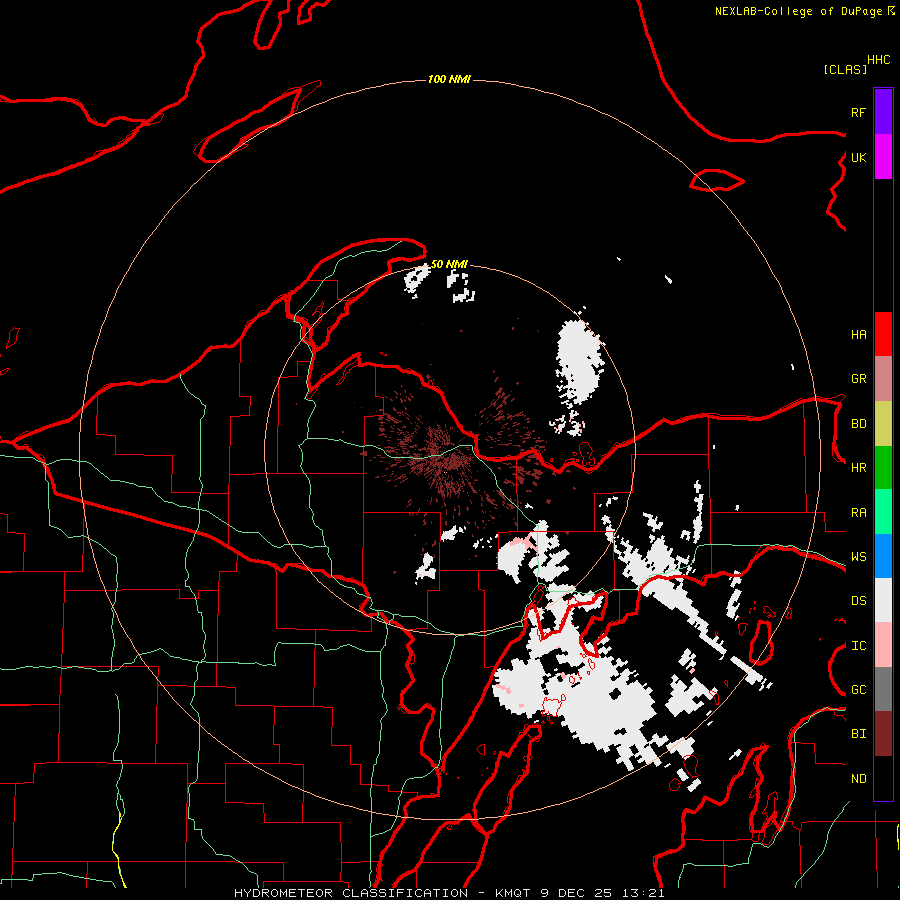Click the IC legend label
Screen dimensions: 900x900
[859, 646]
